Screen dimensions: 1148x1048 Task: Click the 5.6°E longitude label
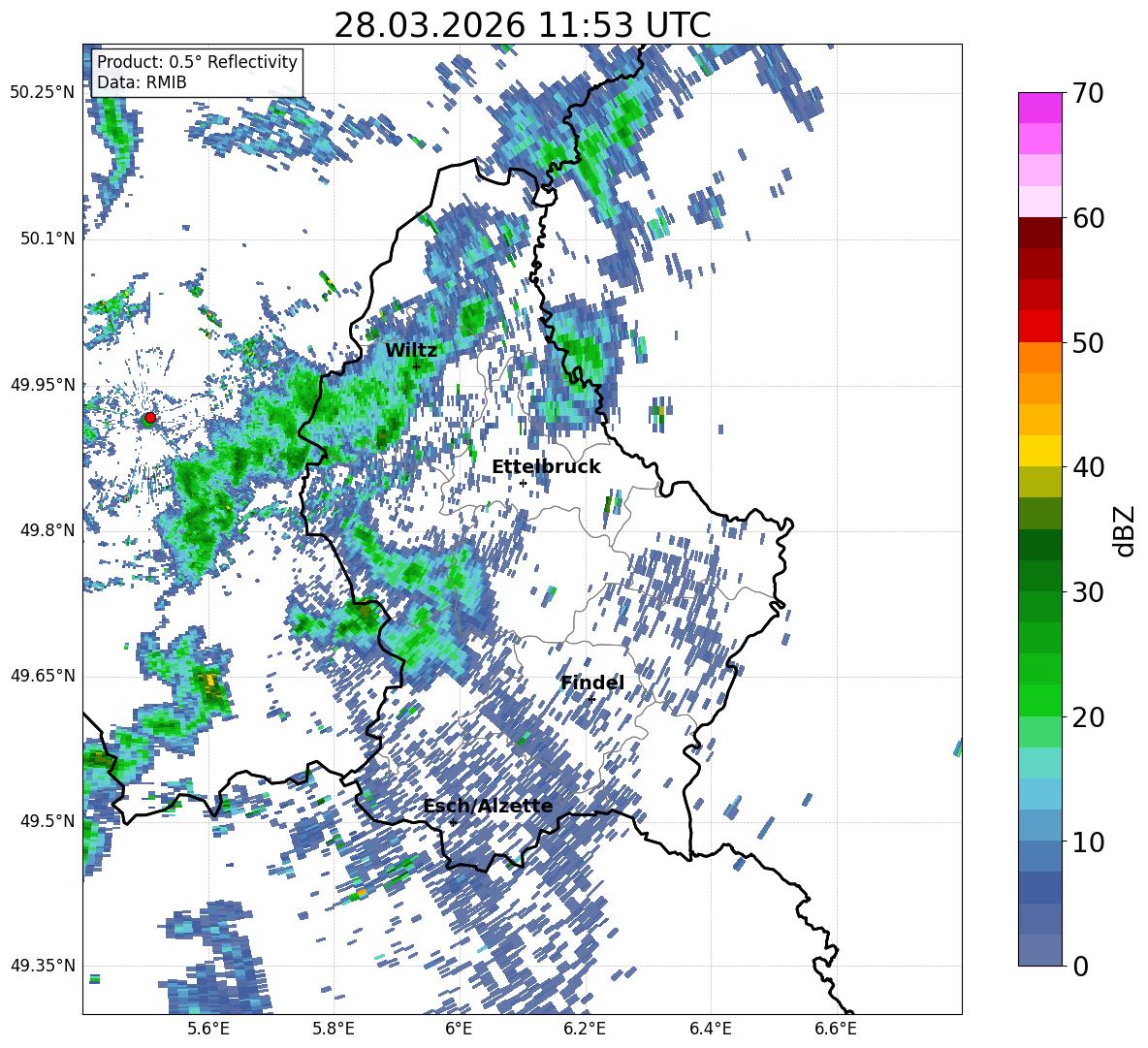click(208, 1029)
